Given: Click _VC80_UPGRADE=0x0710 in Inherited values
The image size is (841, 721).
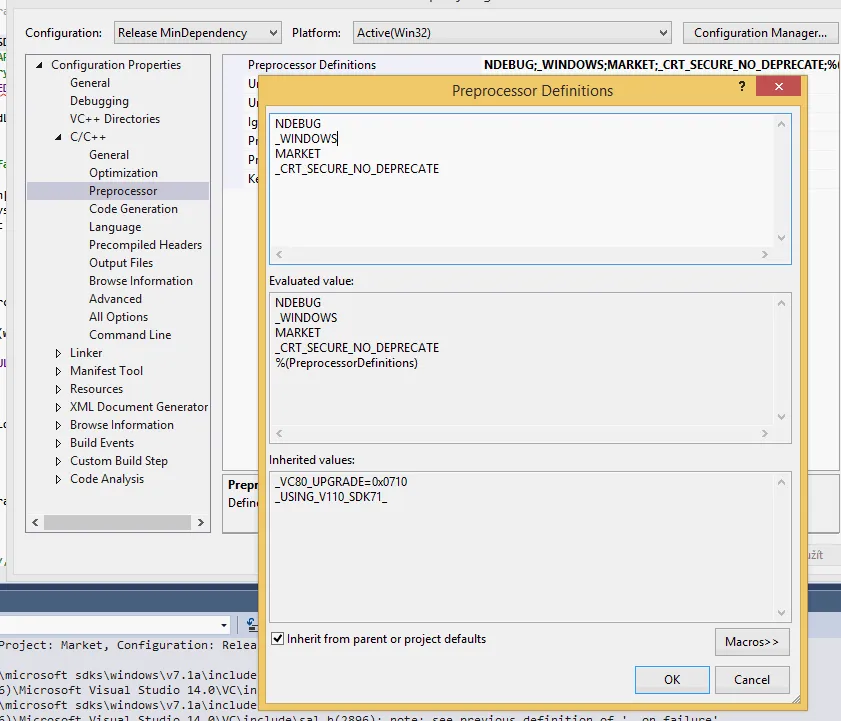Looking at the screenshot, I should [341, 482].
